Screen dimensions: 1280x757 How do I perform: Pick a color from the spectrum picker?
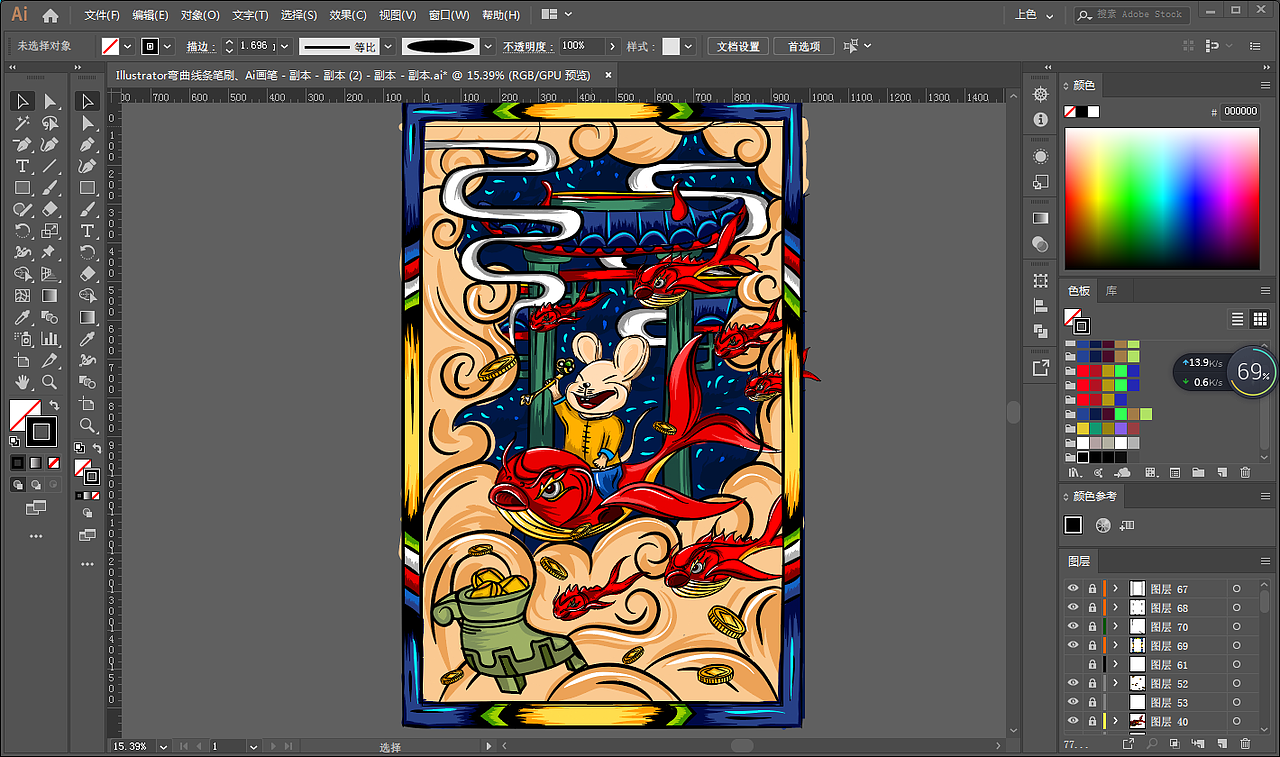(x=1162, y=199)
